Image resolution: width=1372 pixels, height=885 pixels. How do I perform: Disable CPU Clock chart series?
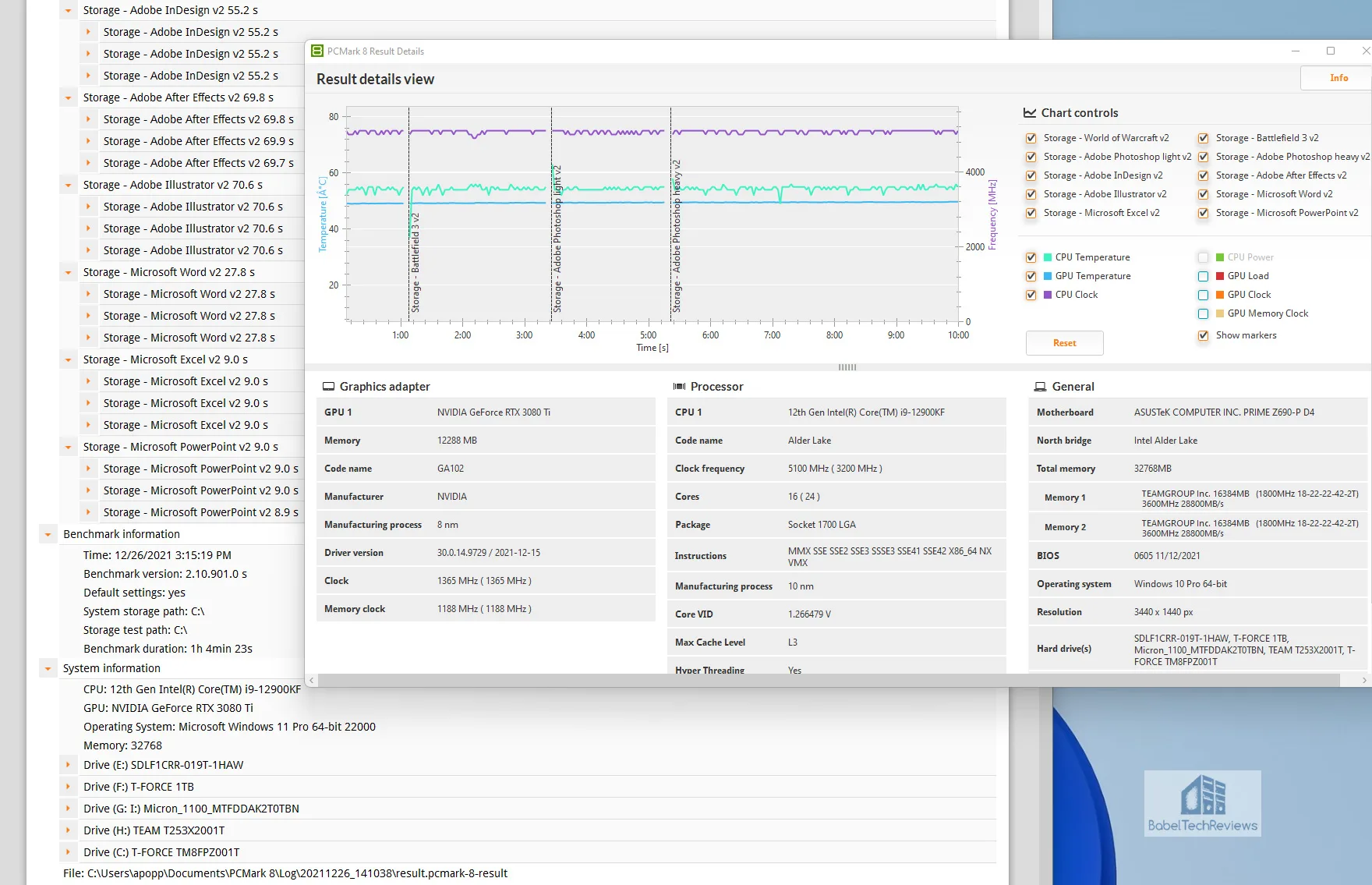click(x=1031, y=295)
